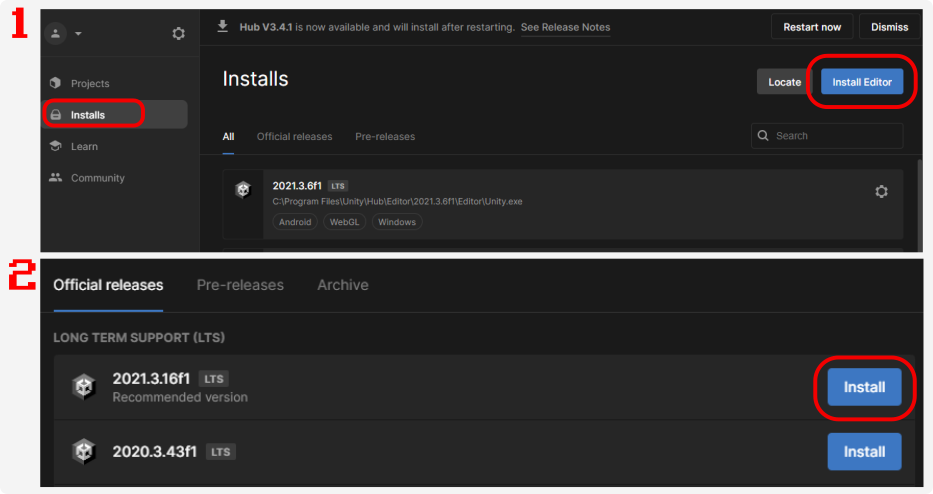This screenshot has width=933, height=494.
Task: Click the LONG TERM SUPPORT (LTS) heading
Action: coord(139,338)
